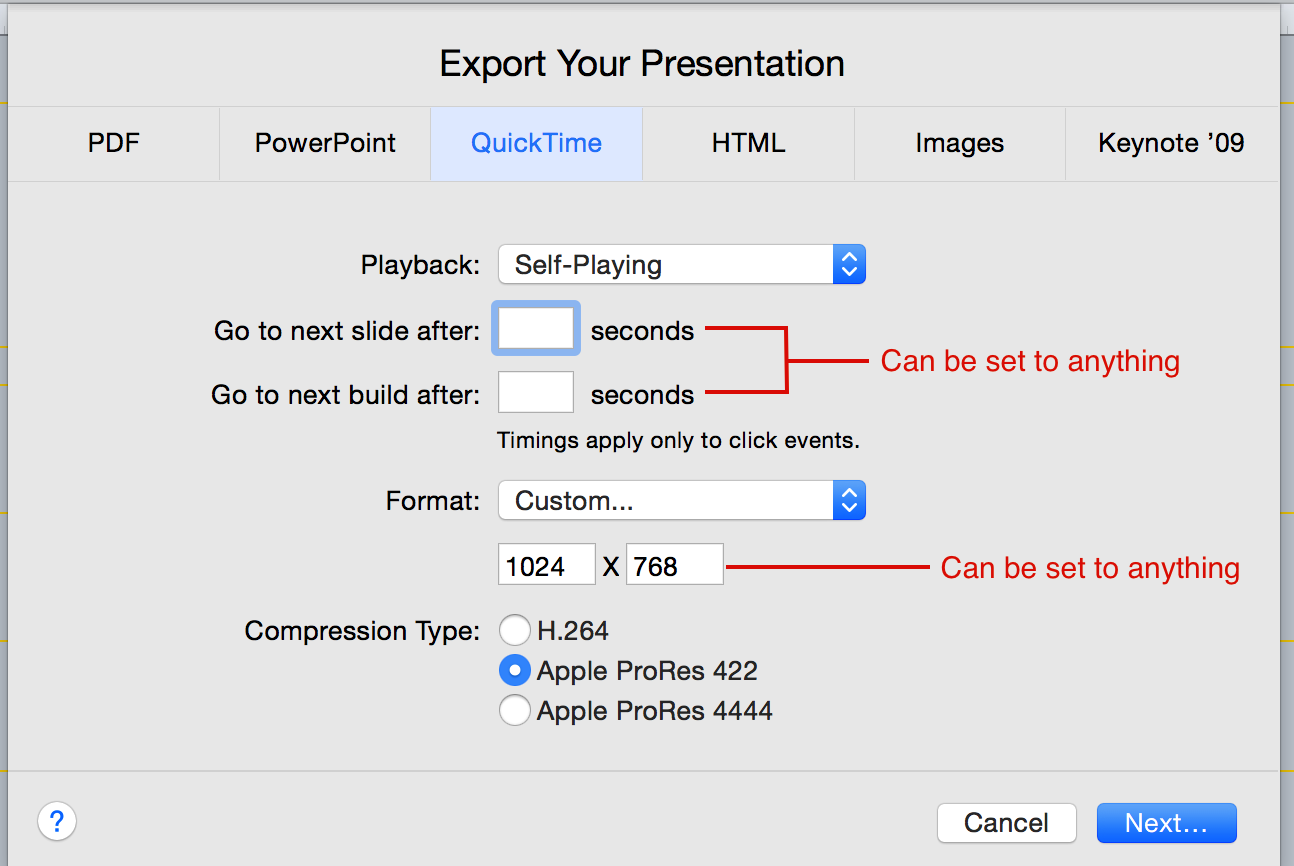Click the width field showing 1024
This screenshot has height=866, width=1294.
547,565
